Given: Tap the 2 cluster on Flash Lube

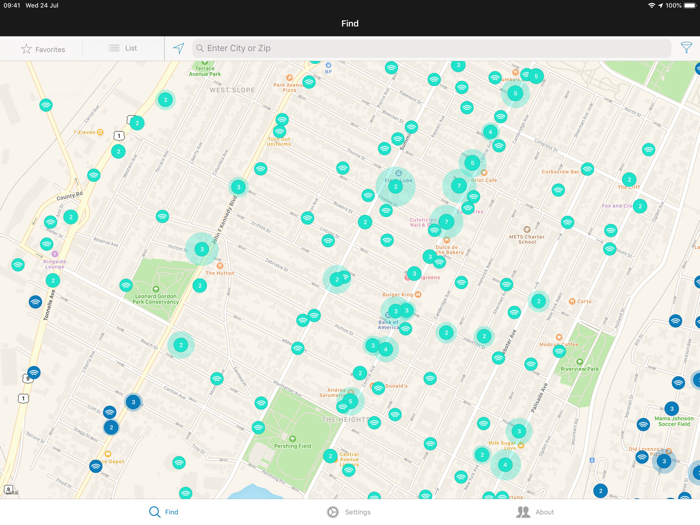Looking at the screenshot, I should (x=395, y=187).
